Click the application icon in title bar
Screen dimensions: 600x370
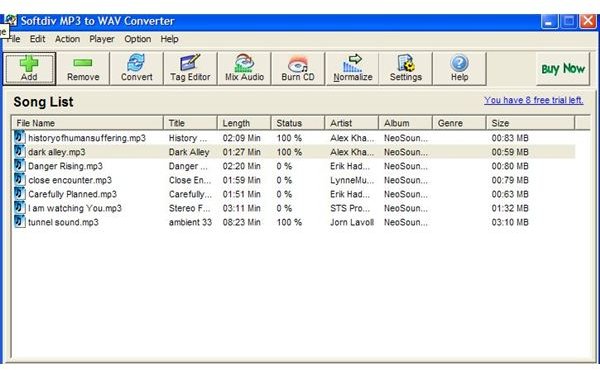[11, 20]
